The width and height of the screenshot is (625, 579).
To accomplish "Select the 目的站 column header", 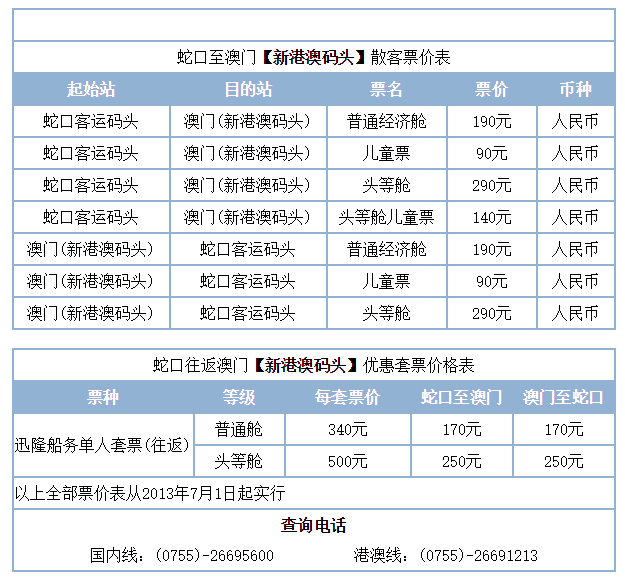I will 248,89.
